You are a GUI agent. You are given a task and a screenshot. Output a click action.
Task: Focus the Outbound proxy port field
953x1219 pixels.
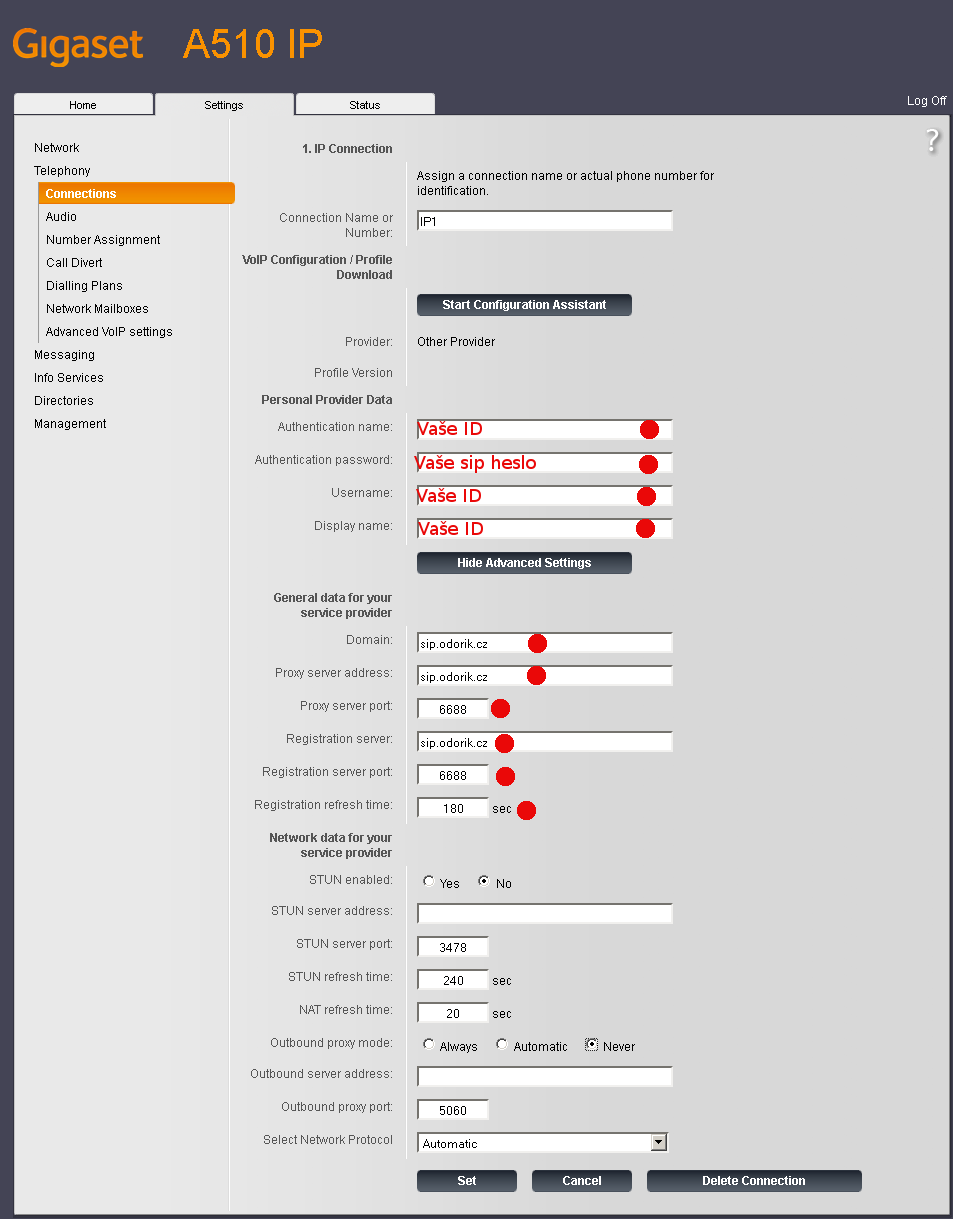[x=453, y=1110]
